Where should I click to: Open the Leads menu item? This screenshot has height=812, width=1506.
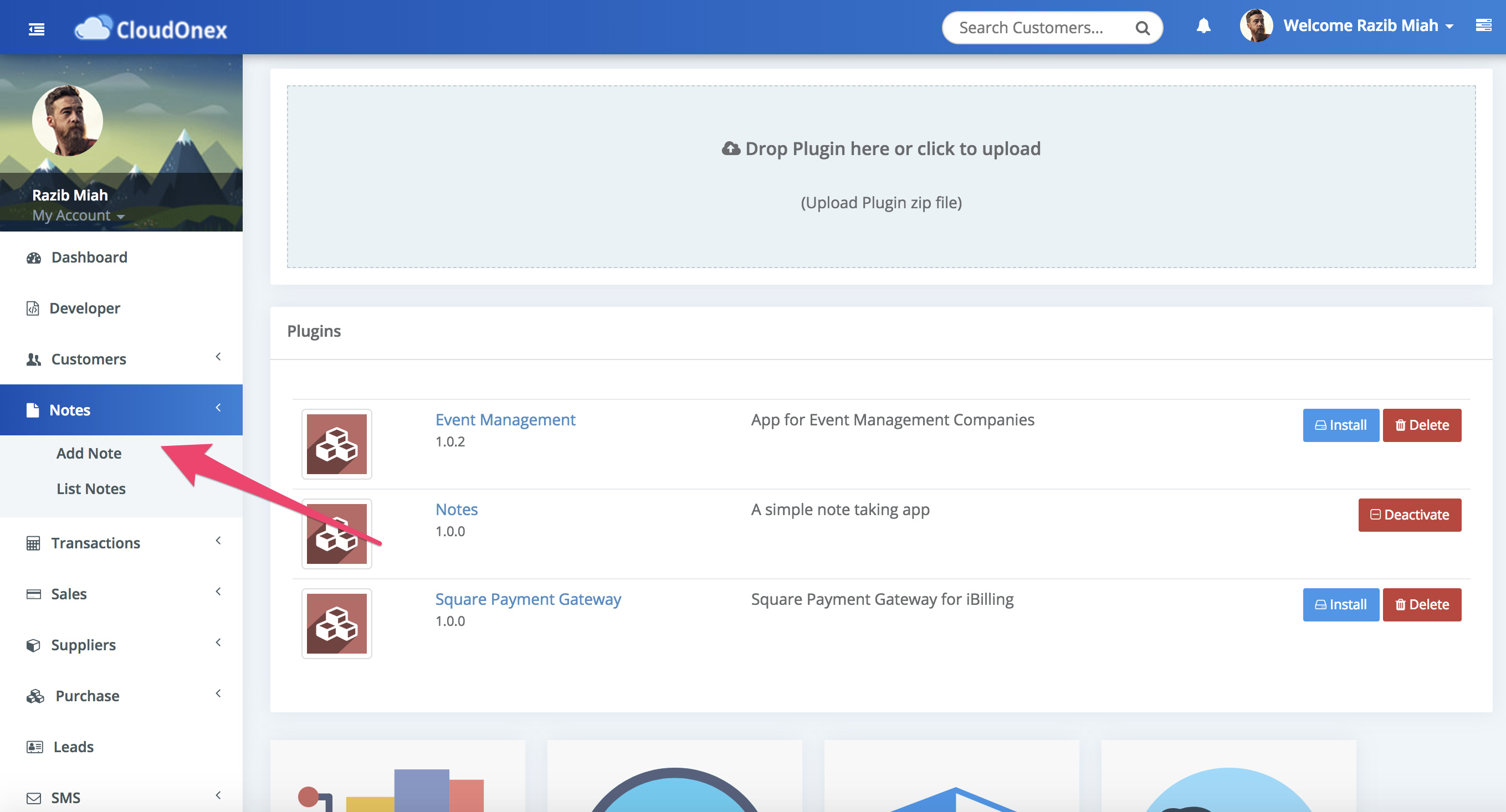coord(121,747)
